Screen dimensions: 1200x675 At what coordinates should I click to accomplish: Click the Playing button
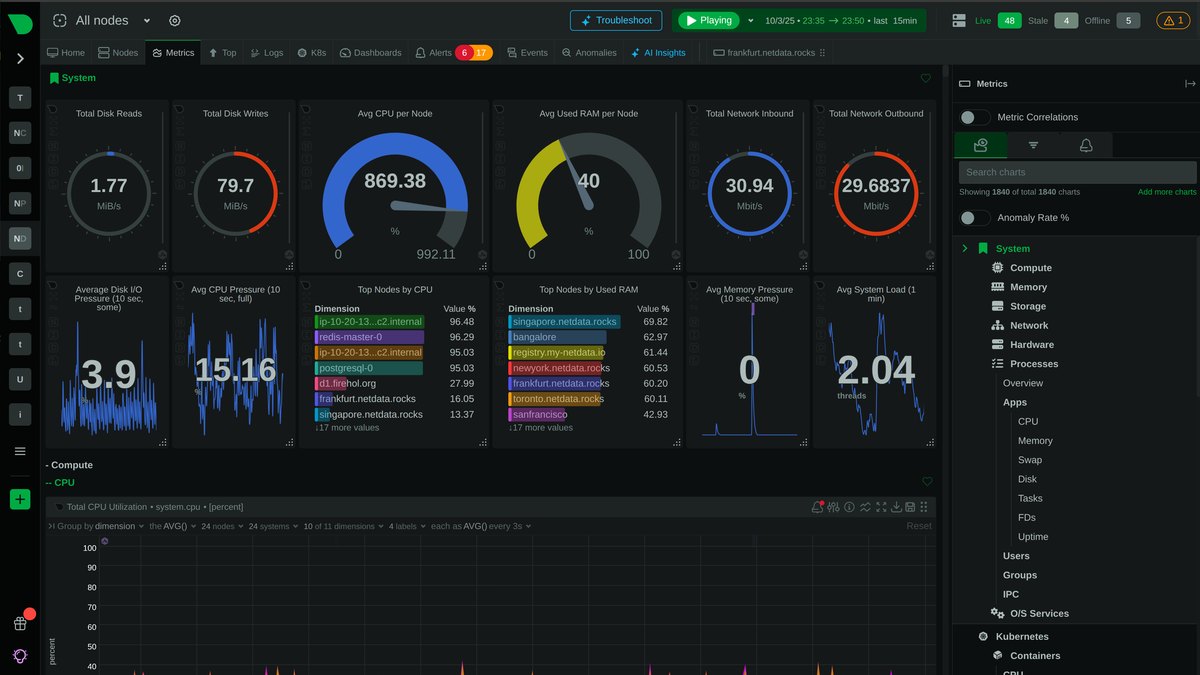pos(708,20)
